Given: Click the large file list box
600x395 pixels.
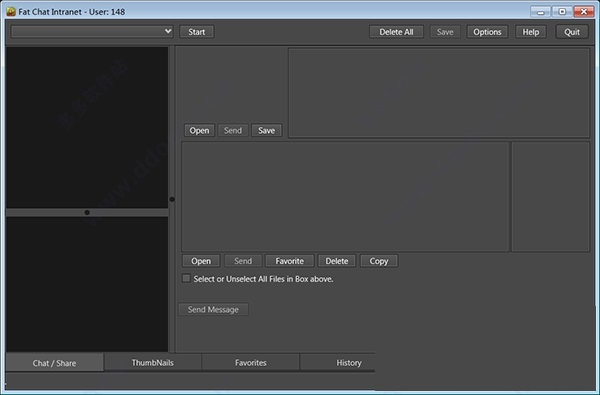Looking at the screenshot, I should (x=345, y=196).
